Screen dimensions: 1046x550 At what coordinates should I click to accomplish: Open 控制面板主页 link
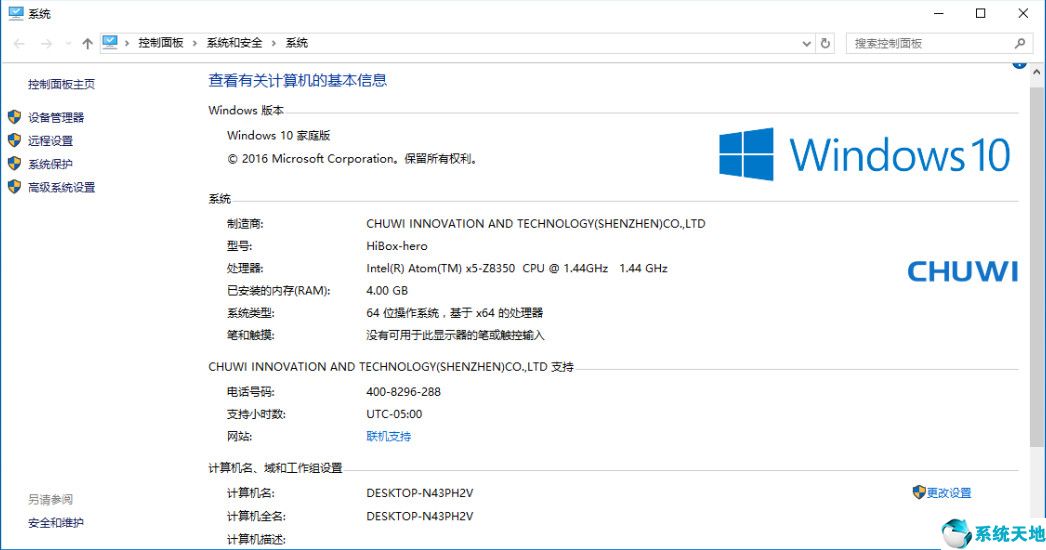click(61, 84)
